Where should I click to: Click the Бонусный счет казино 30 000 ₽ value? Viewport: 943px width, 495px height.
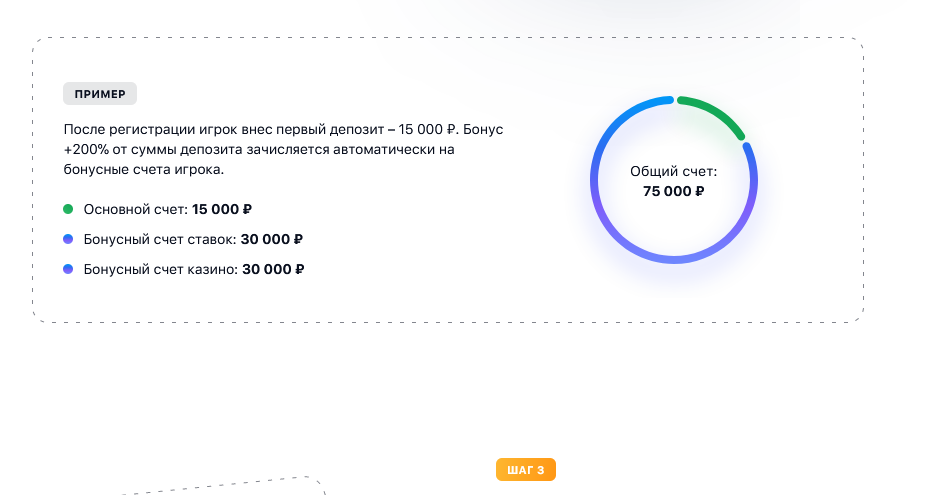pos(273,269)
